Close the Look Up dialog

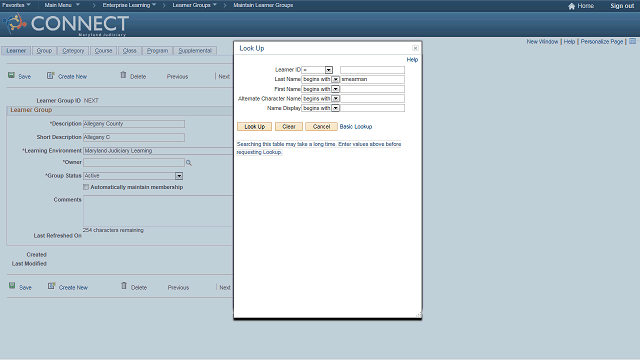[x=415, y=48]
